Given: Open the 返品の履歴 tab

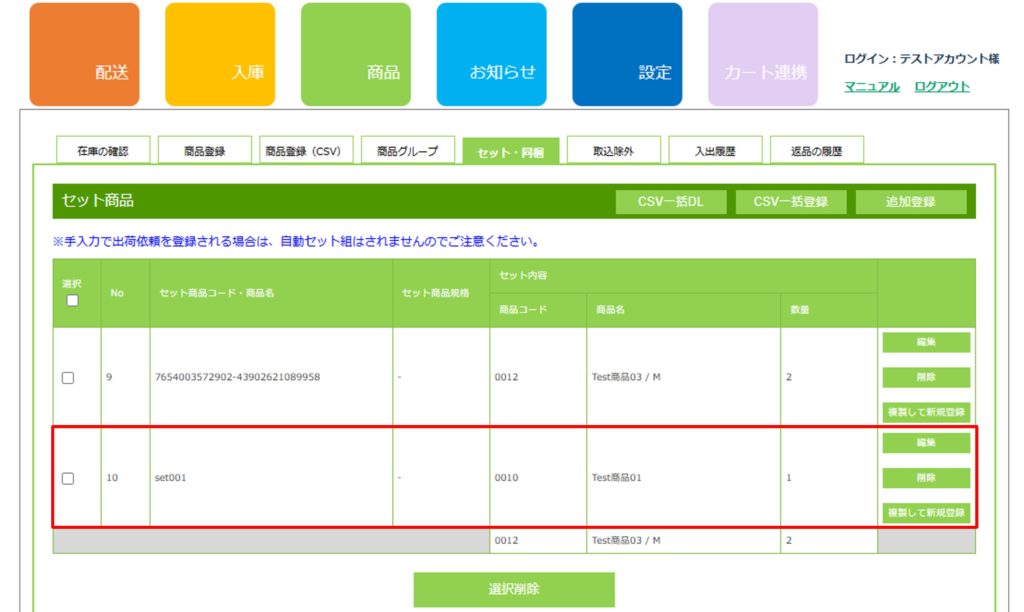Looking at the screenshot, I should coord(816,151).
